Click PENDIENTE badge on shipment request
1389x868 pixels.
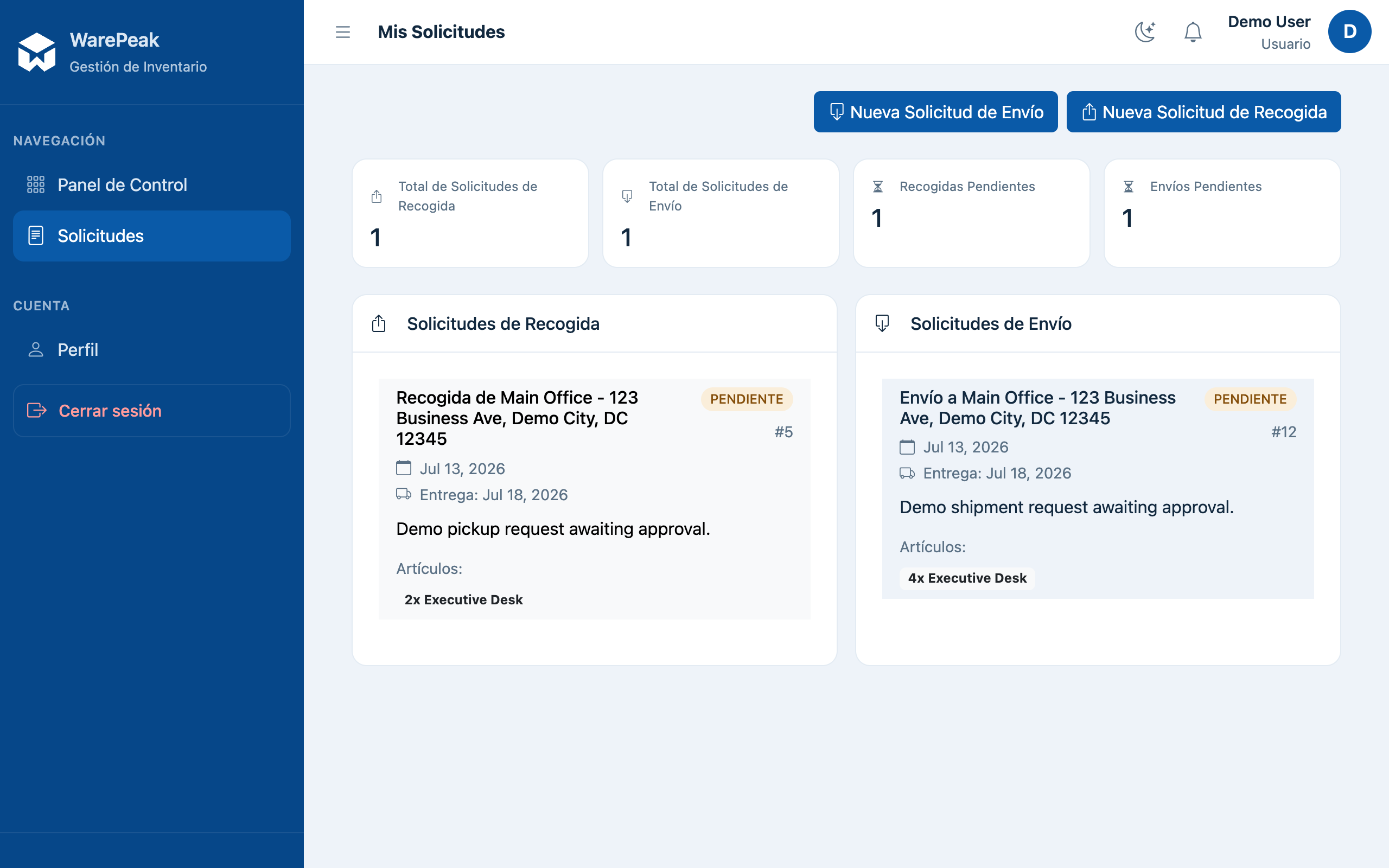click(1250, 399)
